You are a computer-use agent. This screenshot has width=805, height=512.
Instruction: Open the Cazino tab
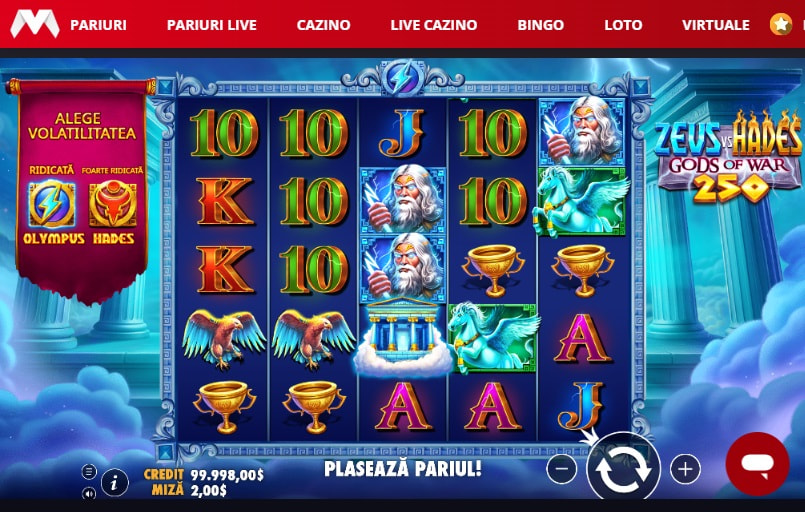pyautogui.click(x=323, y=25)
